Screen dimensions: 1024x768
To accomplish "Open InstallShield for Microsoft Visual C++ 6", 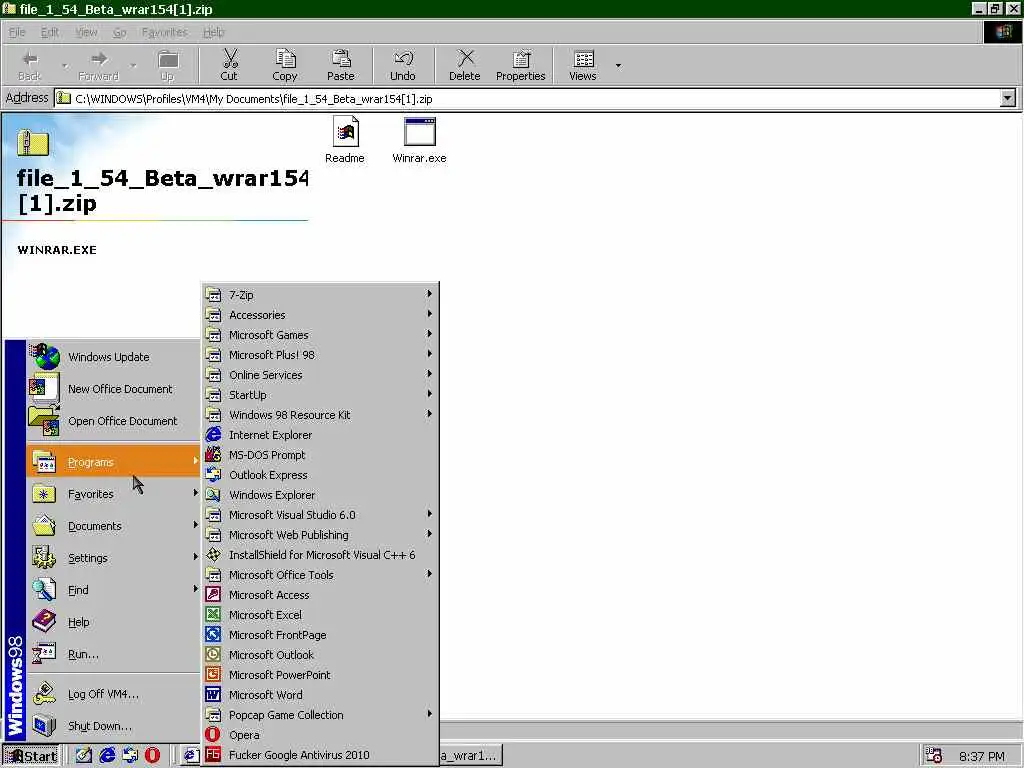I will [x=320, y=555].
